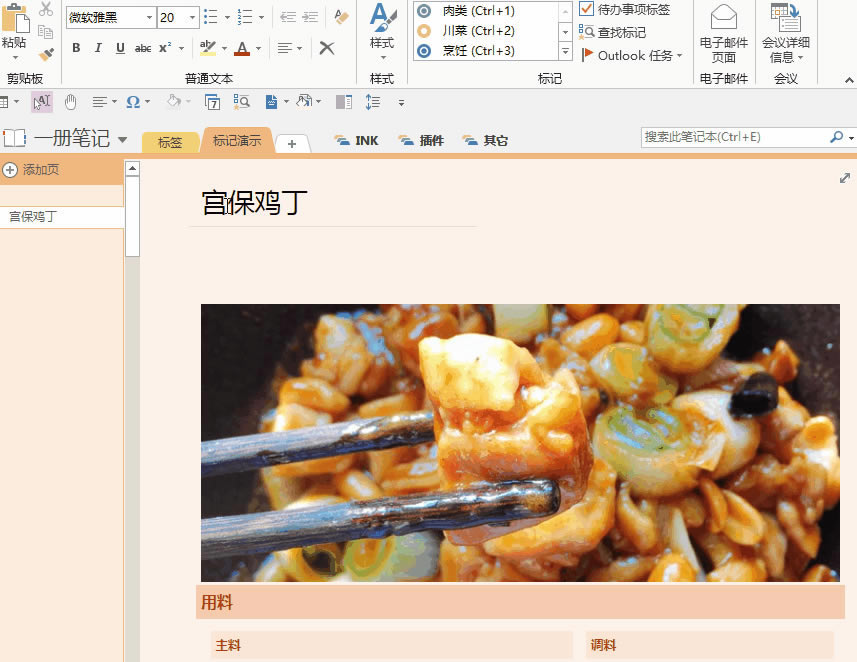The width and height of the screenshot is (857, 662).
Task: Click the blue document page icon
Action: 271,102
